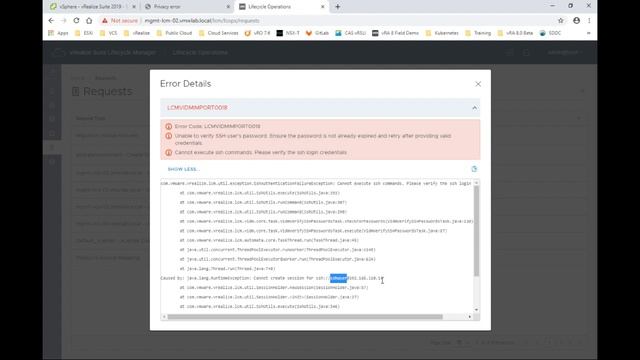This screenshot has height=360, width=640.
Task: Reload the current page
Action: (76, 20)
